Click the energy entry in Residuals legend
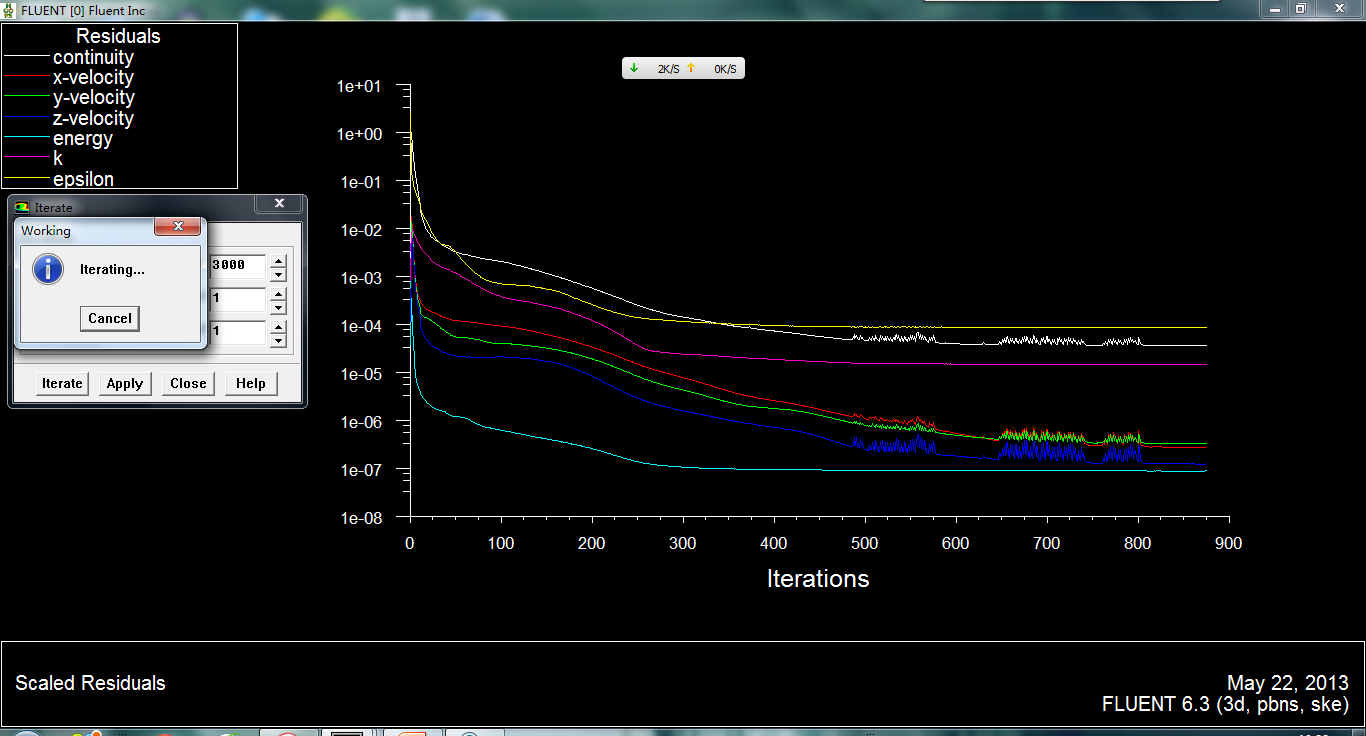Viewport: 1366px width, 736px height. coord(82,139)
